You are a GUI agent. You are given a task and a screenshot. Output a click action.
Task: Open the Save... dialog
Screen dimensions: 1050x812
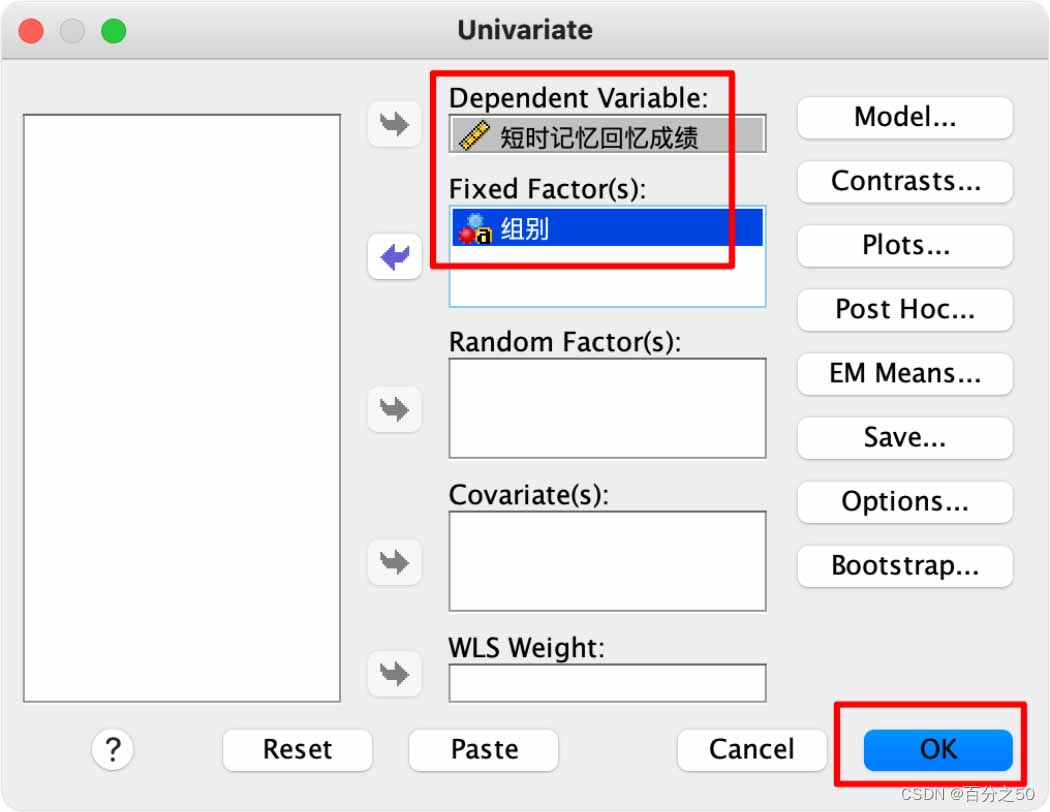[905, 438]
